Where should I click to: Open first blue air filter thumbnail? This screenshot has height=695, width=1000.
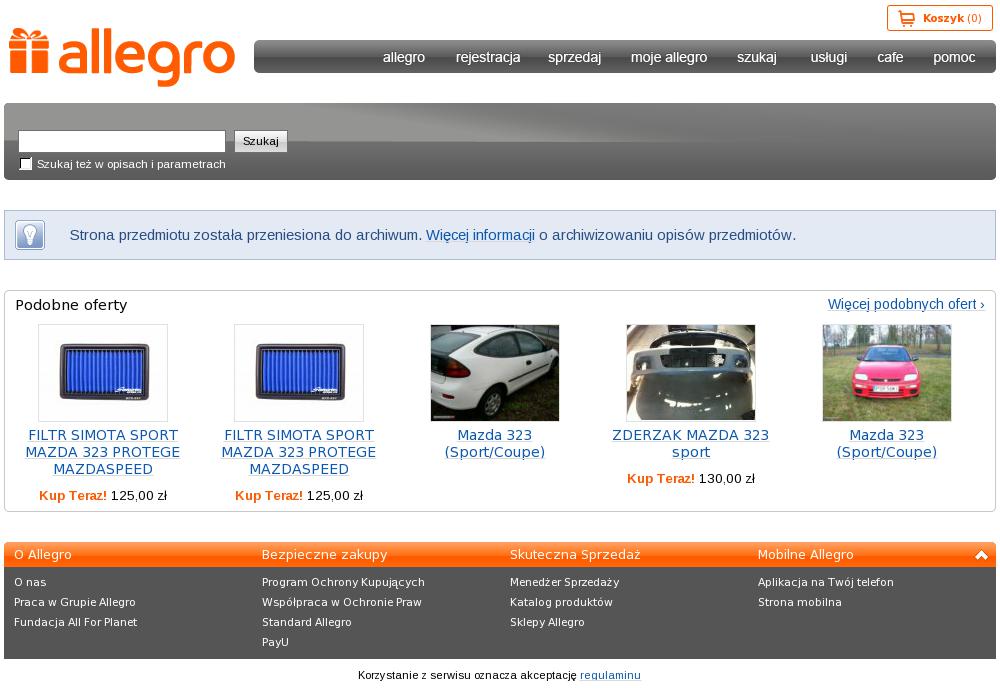point(103,373)
